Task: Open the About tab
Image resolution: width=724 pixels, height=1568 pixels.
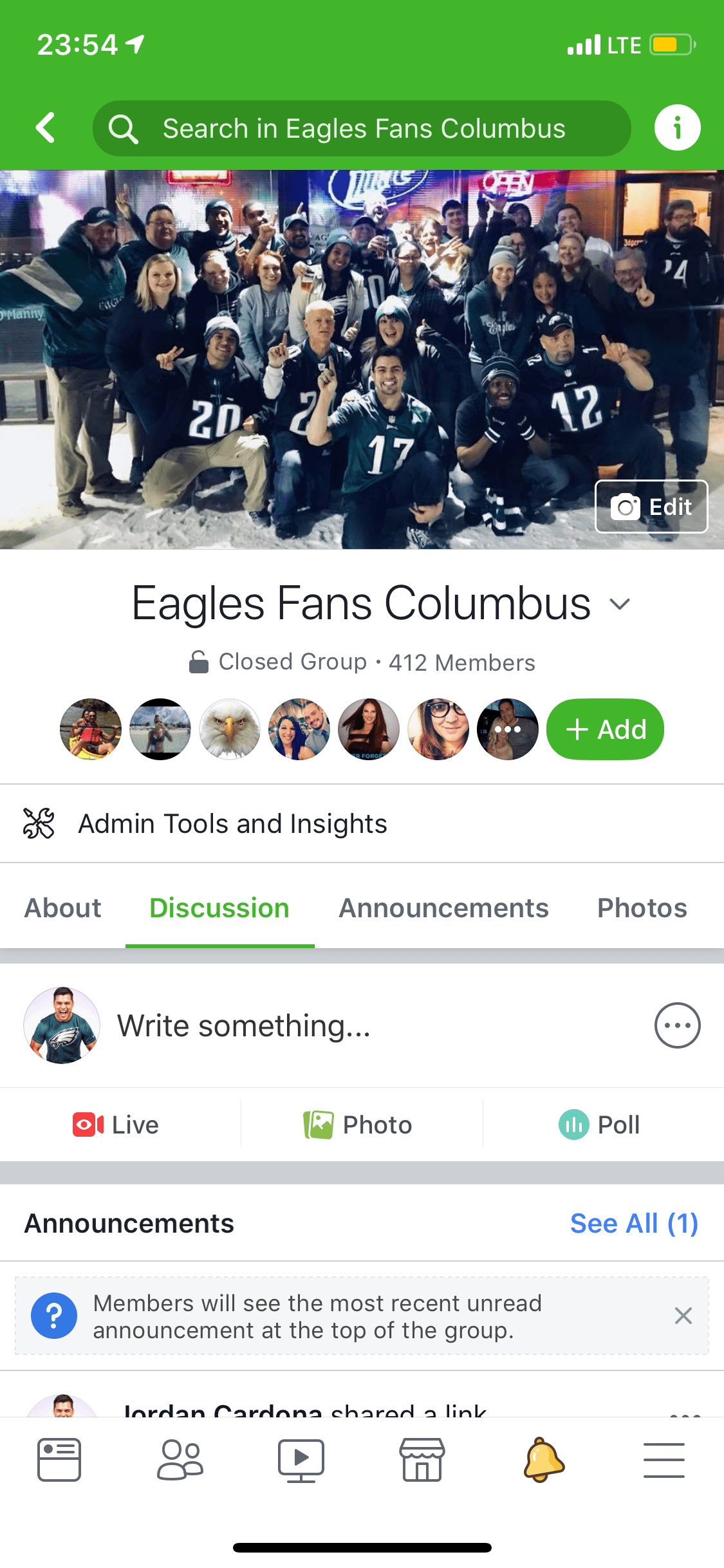Action: pos(62,908)
